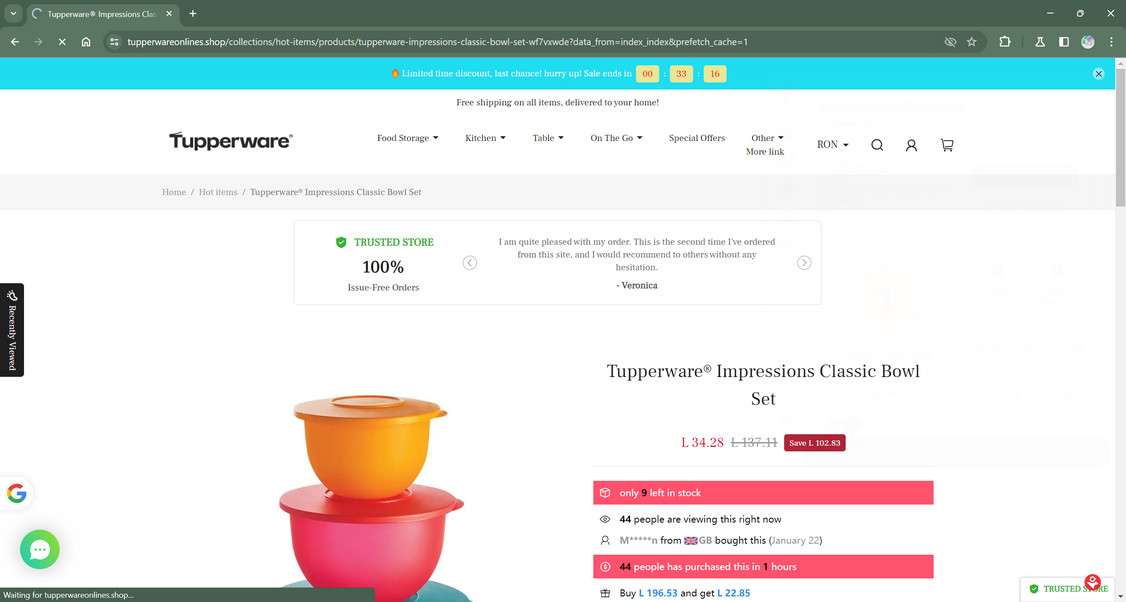This screenshot has width=1126, height=602.
Task: Open the user account icon
Action: click(911, 145)
